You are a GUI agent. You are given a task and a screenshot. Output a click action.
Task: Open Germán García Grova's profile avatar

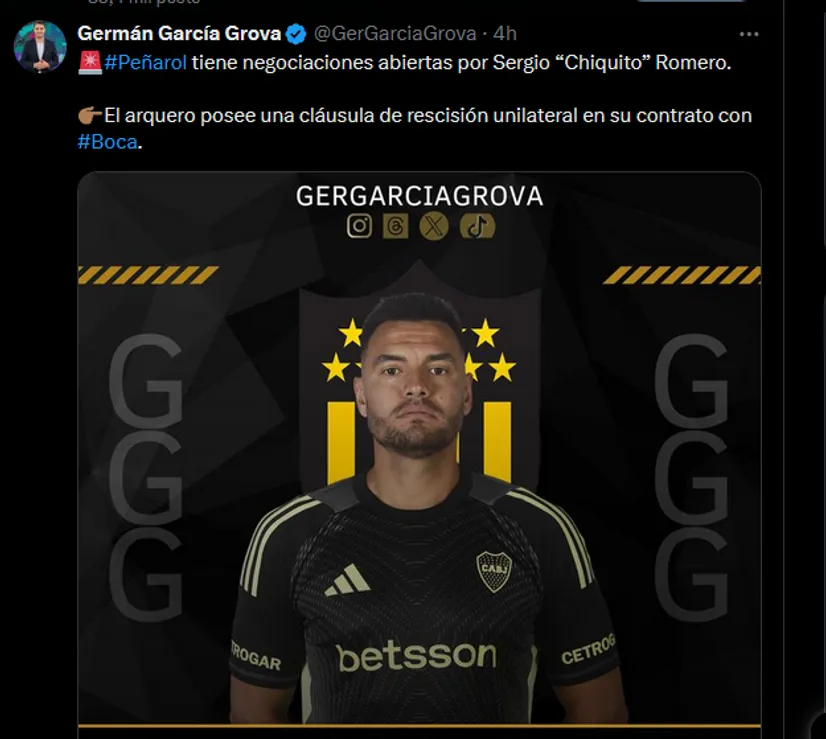(40, 47)
